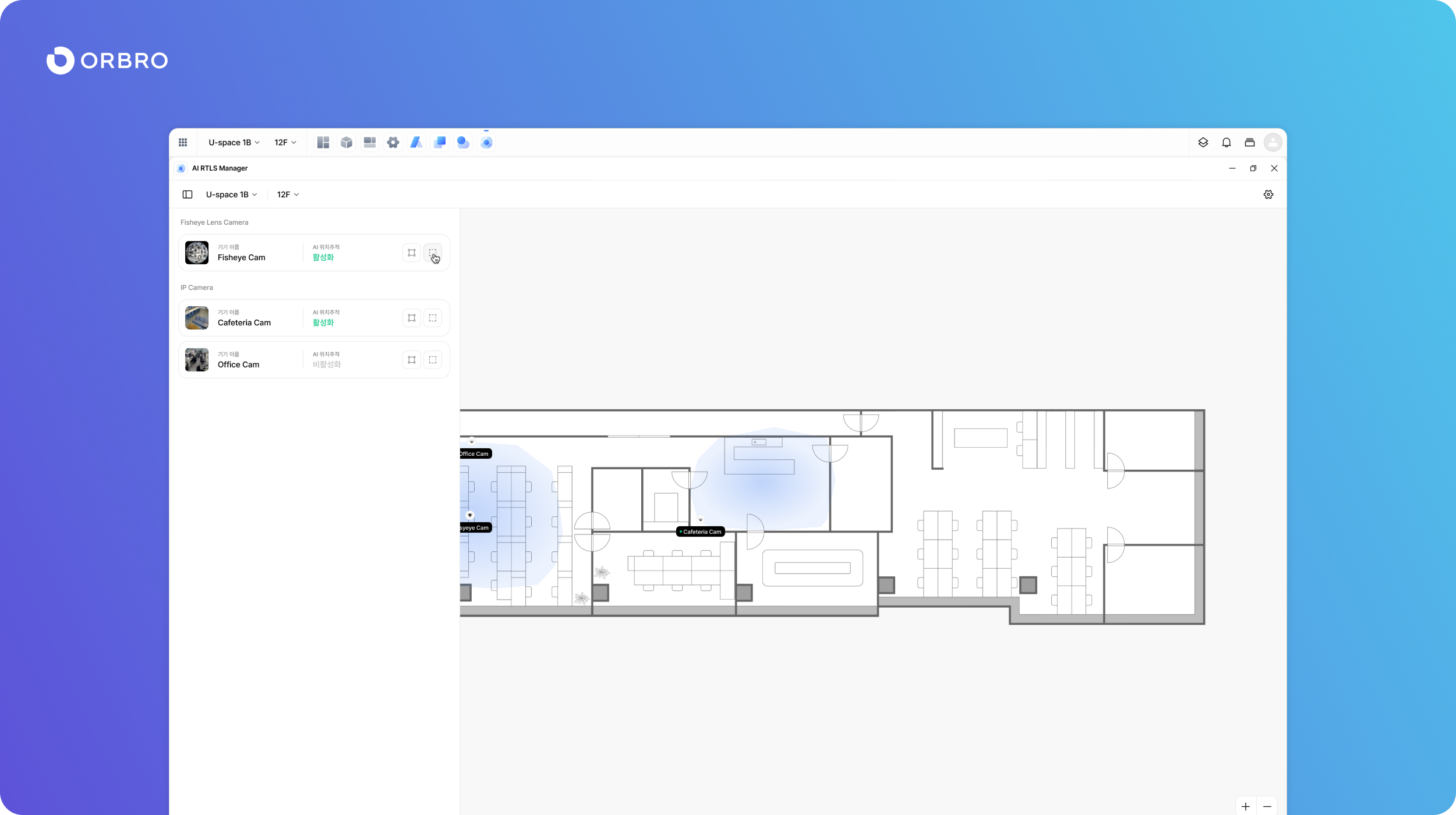The image size is (1456, 815).
Task: Click the zoom in plus button
Action: (1246, 806)
